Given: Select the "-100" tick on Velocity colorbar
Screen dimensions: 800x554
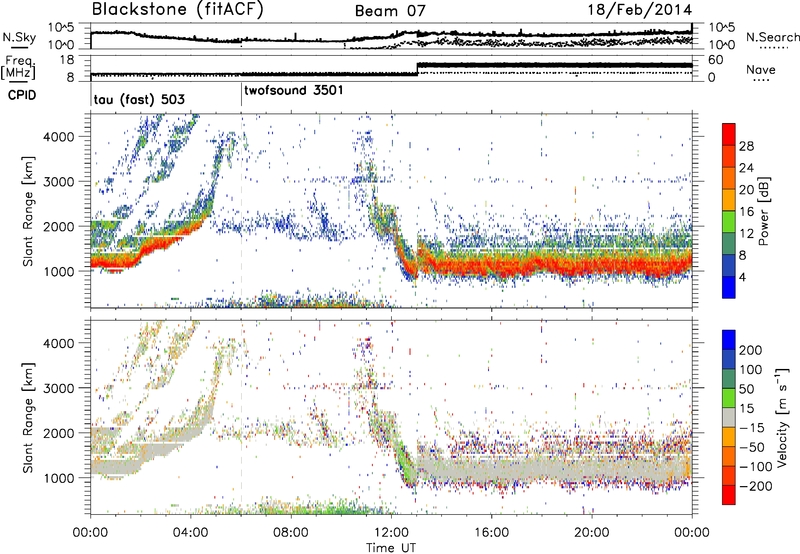Looking at the screenshot, I should click(756, 467).
